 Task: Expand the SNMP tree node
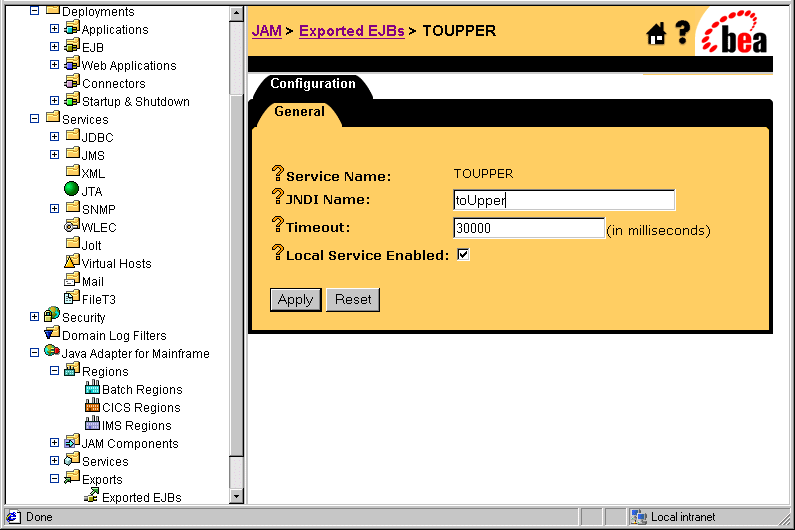pyautogui.click(x=55, y=208)
